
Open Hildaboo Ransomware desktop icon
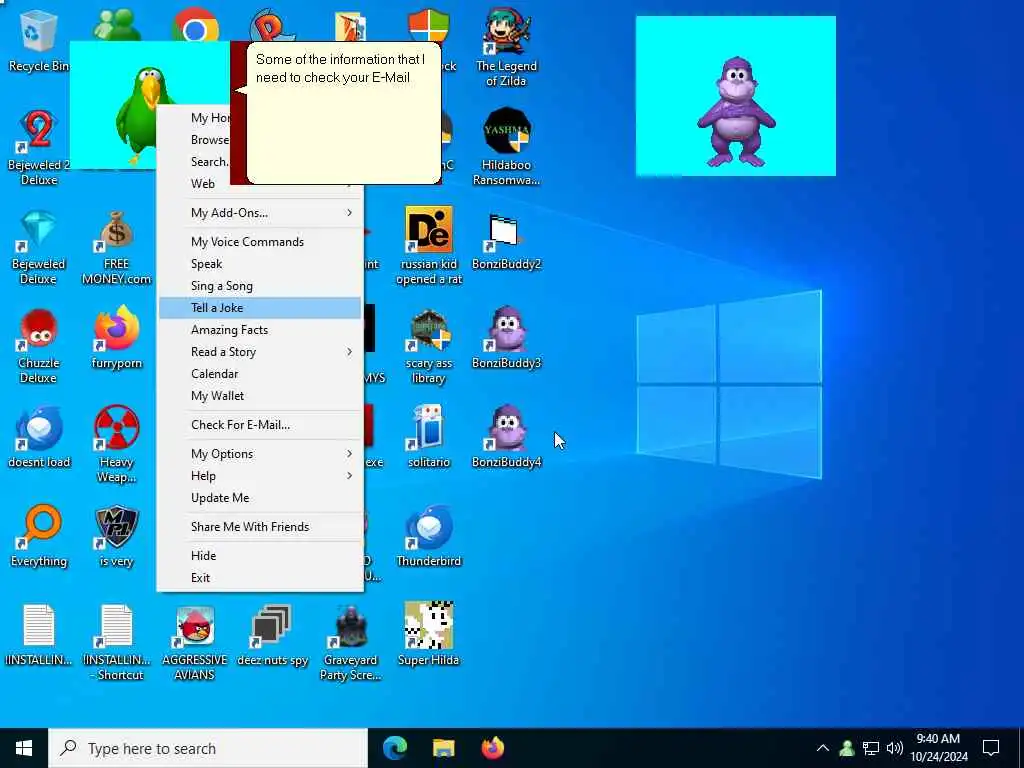pos(506,146)
